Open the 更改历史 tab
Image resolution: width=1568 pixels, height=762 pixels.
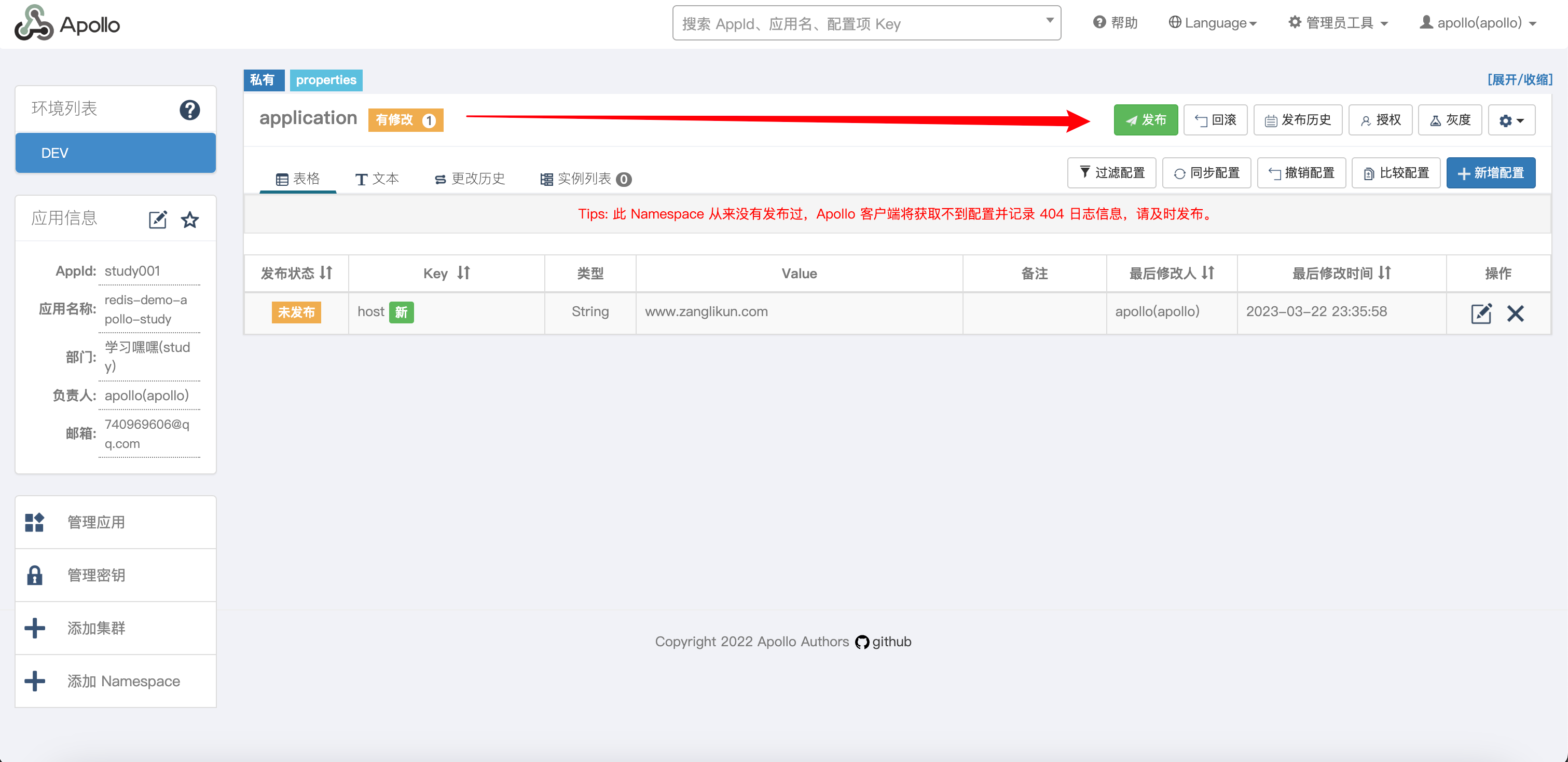[469, 179]
